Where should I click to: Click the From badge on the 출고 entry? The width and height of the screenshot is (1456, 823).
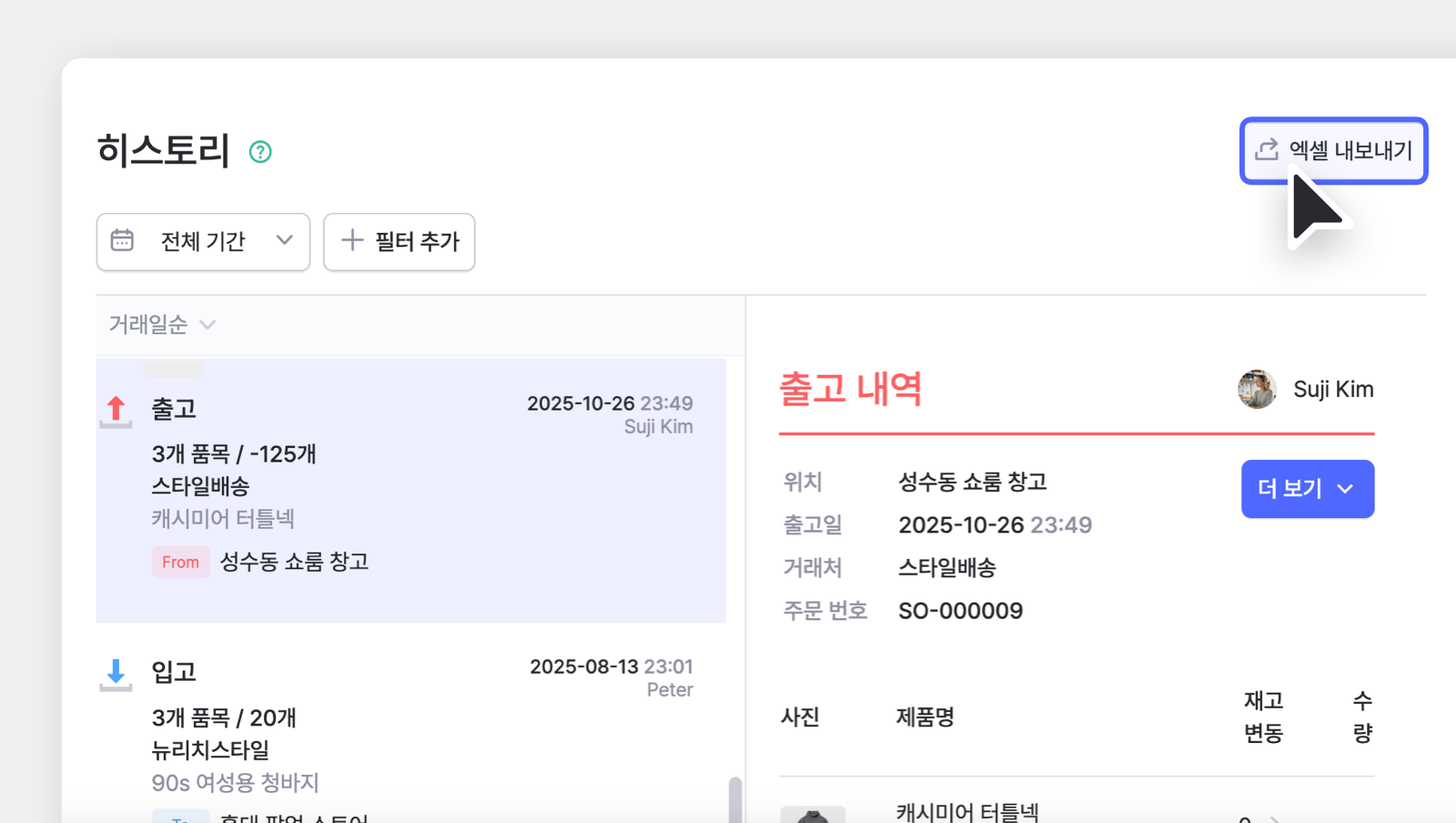[180, 562]
